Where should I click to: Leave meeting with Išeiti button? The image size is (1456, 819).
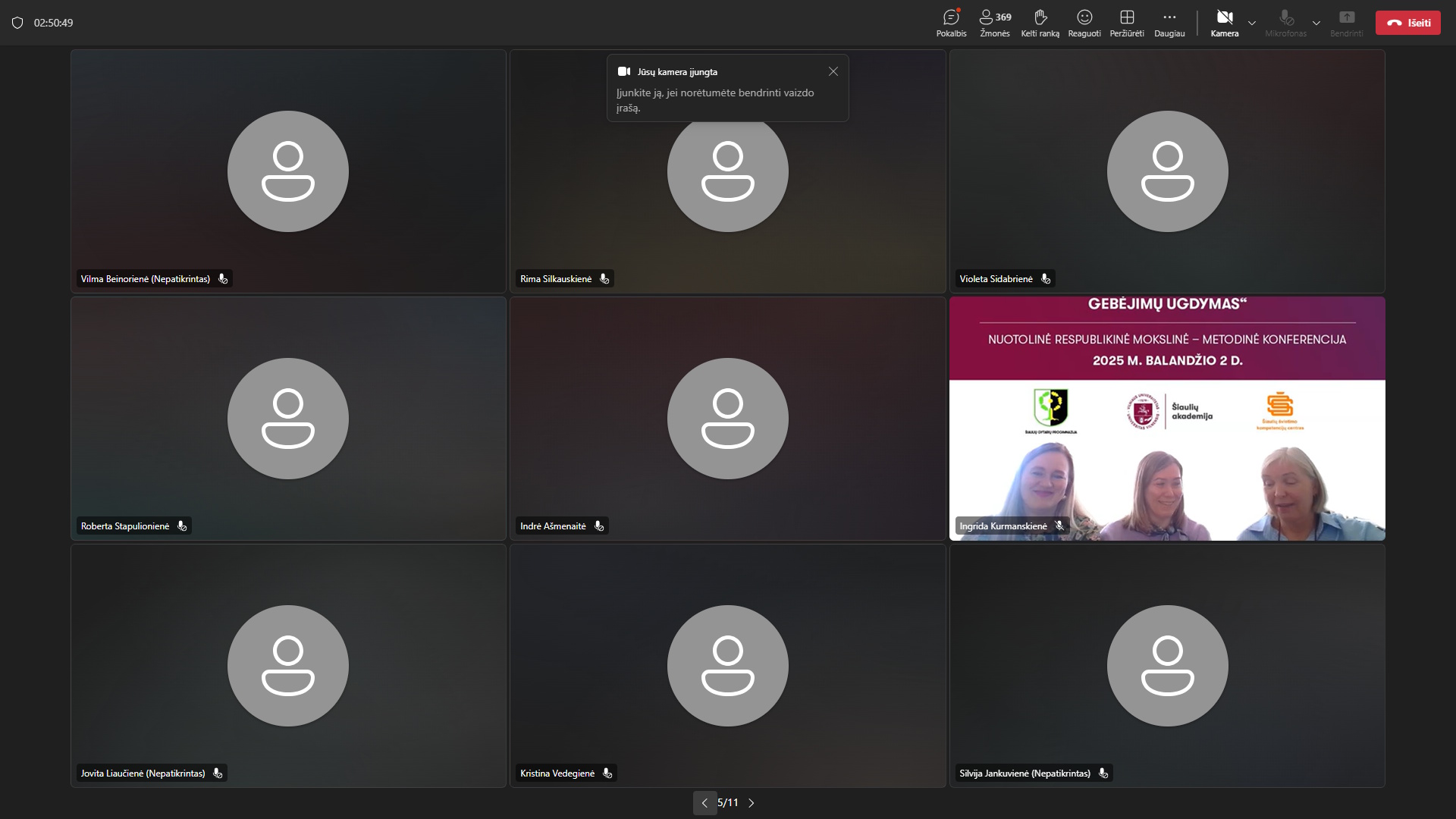[1408, 23]
